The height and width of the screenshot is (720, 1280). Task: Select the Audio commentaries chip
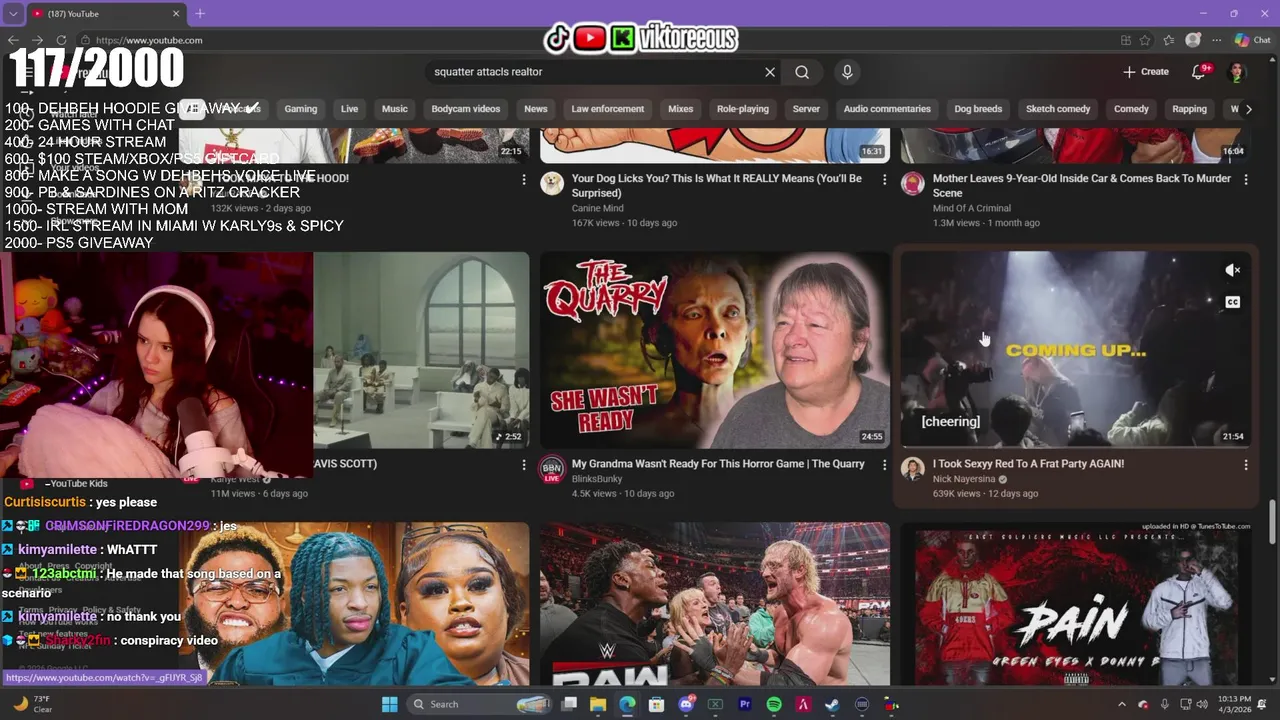(x=887, y=109)
